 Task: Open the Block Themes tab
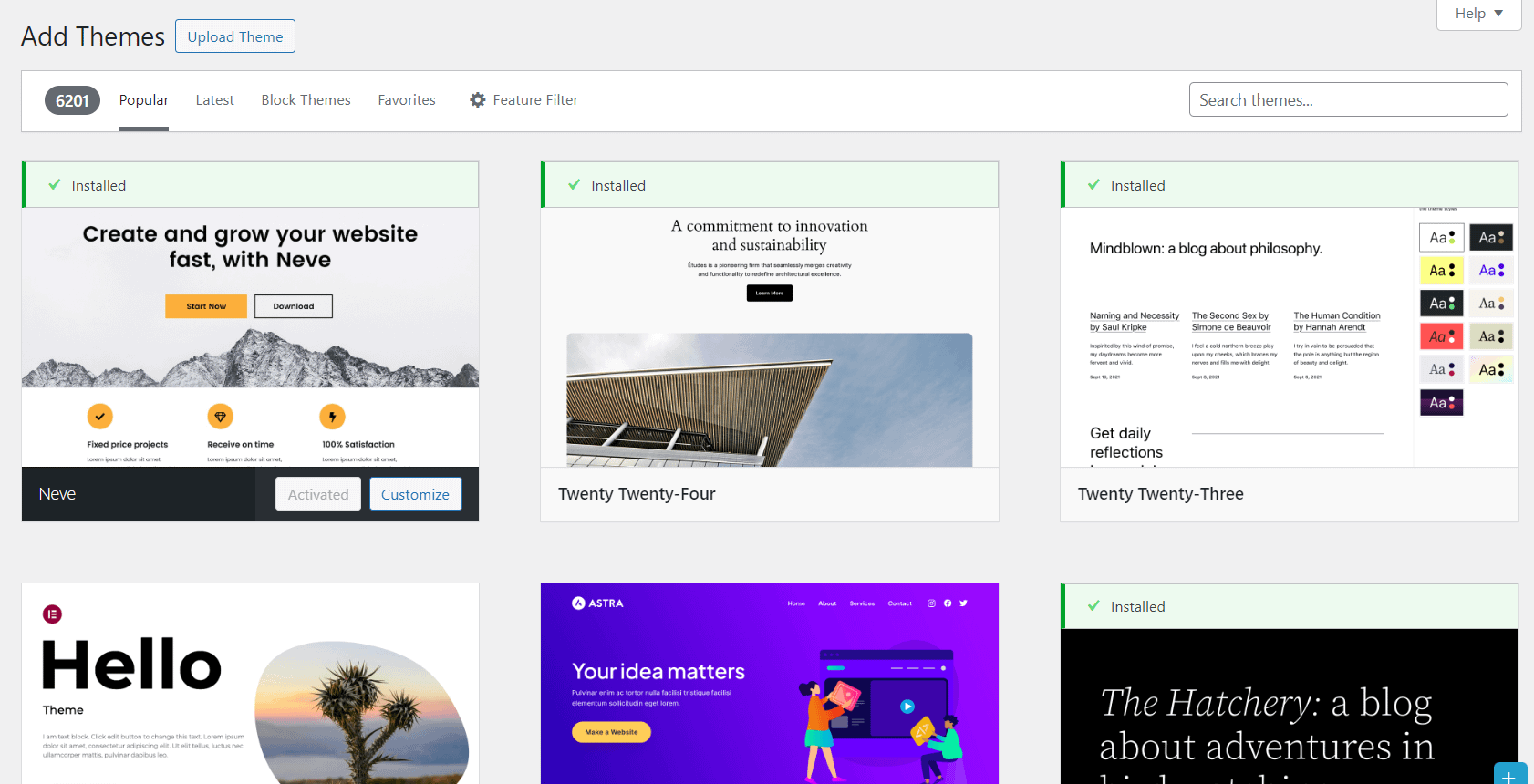306,100
